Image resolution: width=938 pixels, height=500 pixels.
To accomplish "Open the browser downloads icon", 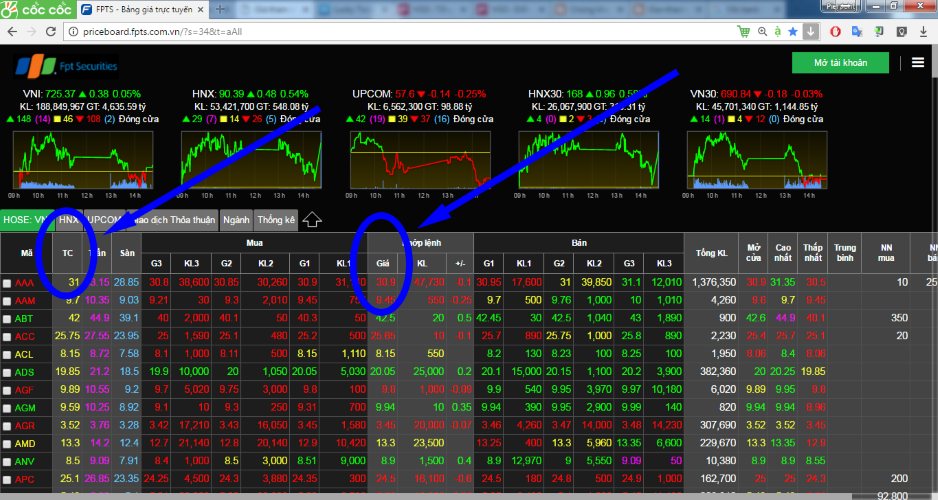I will tap(923, 32).
